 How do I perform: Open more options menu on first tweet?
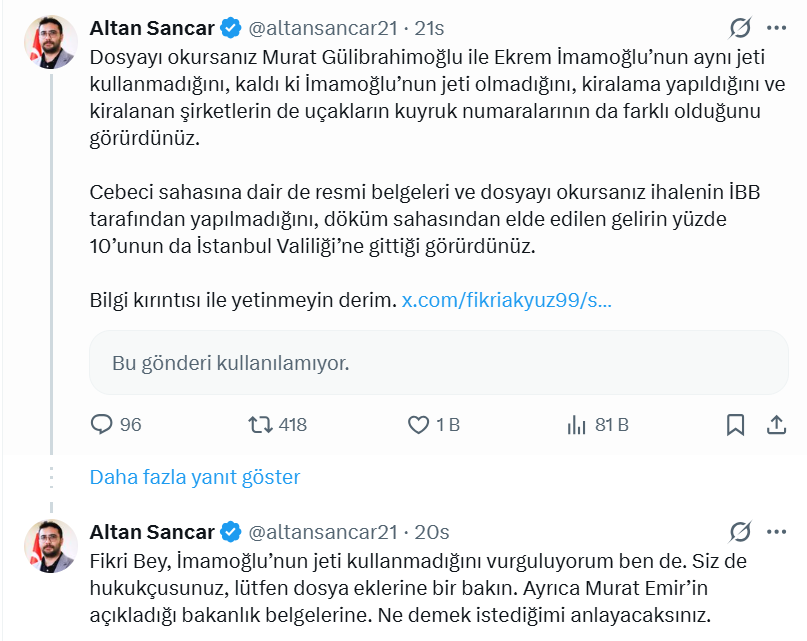coord(776,27)
